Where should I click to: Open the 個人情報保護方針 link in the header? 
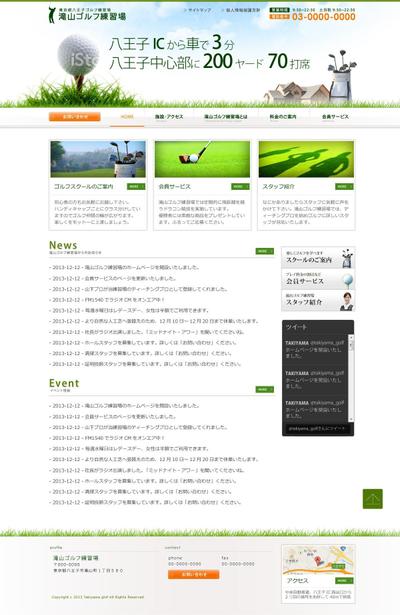(x=240, y=10)
